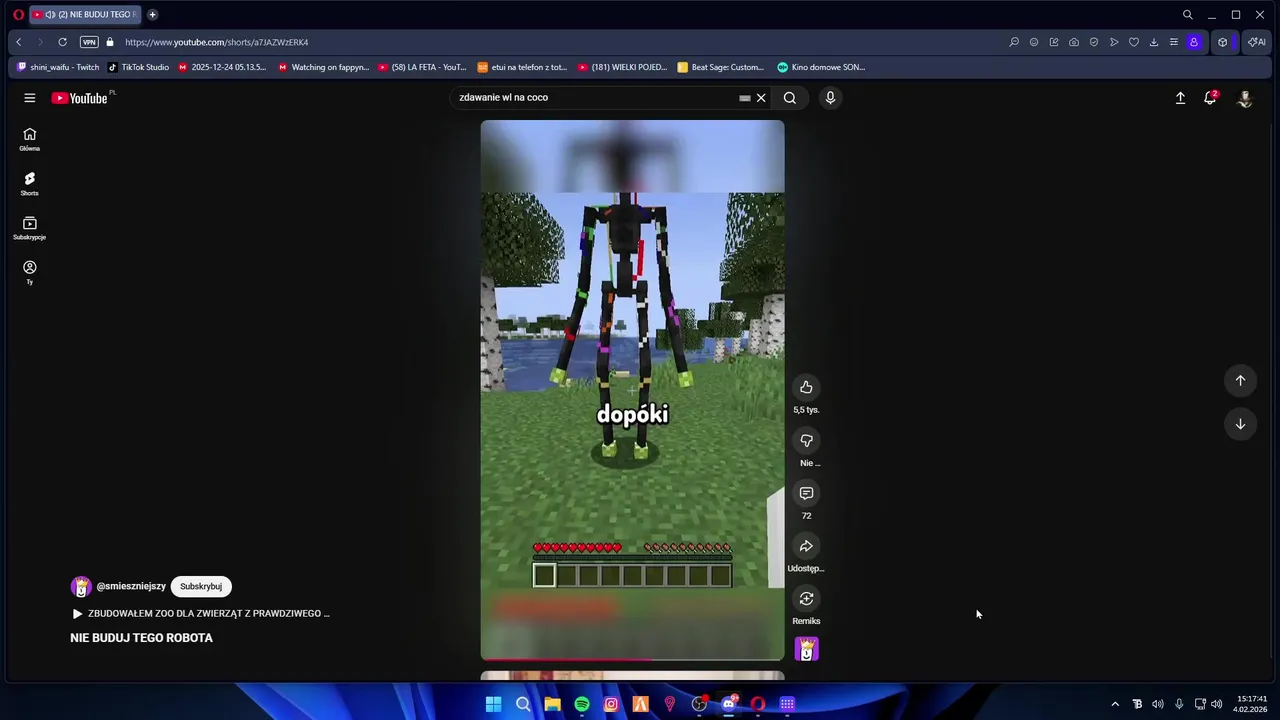Open the address bar page search icon
This screenshot has width=1280, height=720.
pos(1014,42)
